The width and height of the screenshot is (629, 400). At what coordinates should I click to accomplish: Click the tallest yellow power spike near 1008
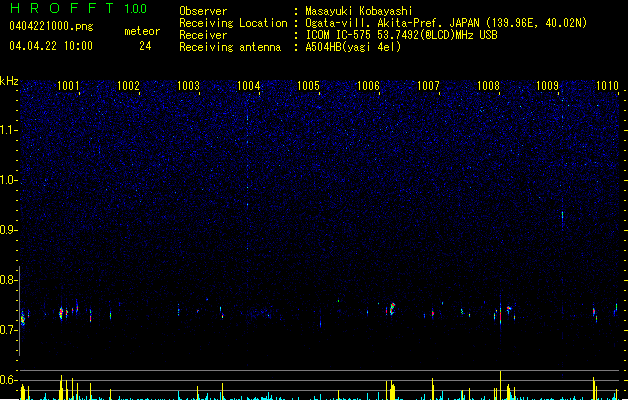coord(500,385)
